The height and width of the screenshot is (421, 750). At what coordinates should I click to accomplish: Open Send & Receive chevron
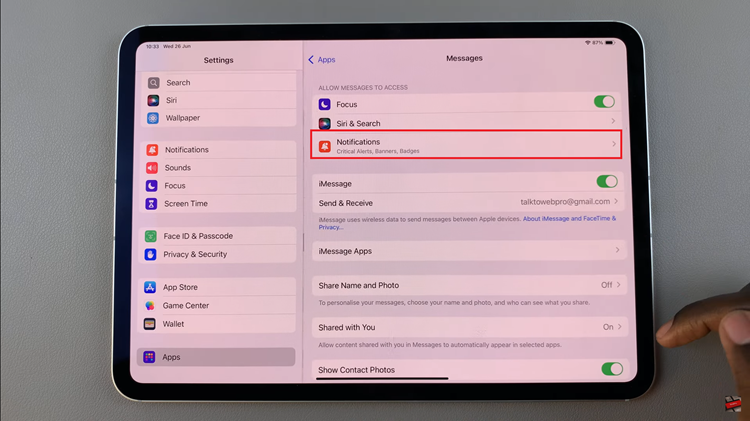(x=616, y=201)
